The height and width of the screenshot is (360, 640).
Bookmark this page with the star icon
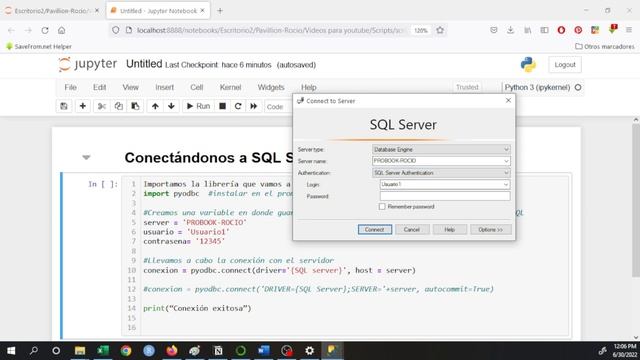440,30
